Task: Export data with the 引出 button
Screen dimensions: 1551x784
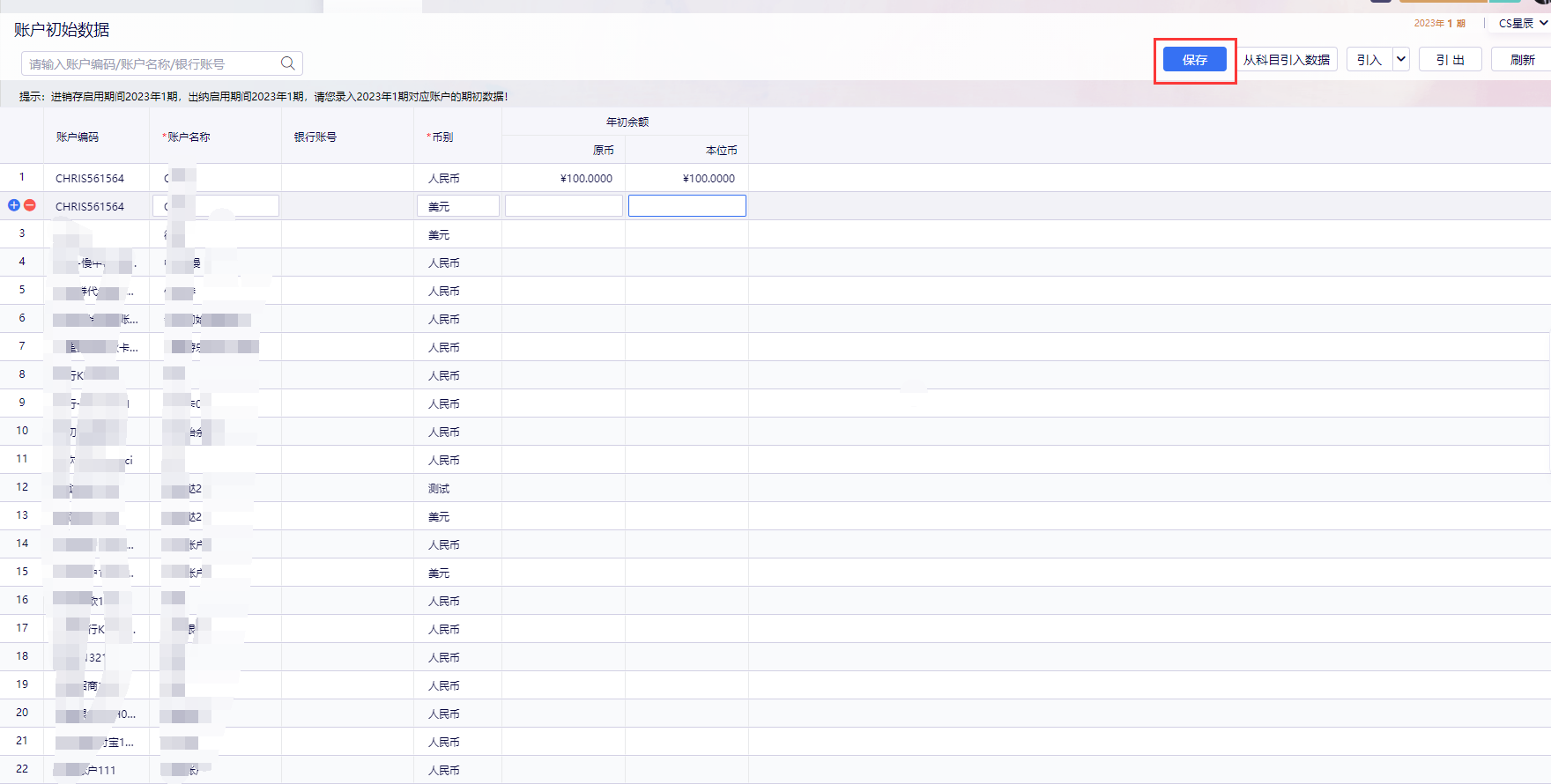Action: [x=1451, y=59]
